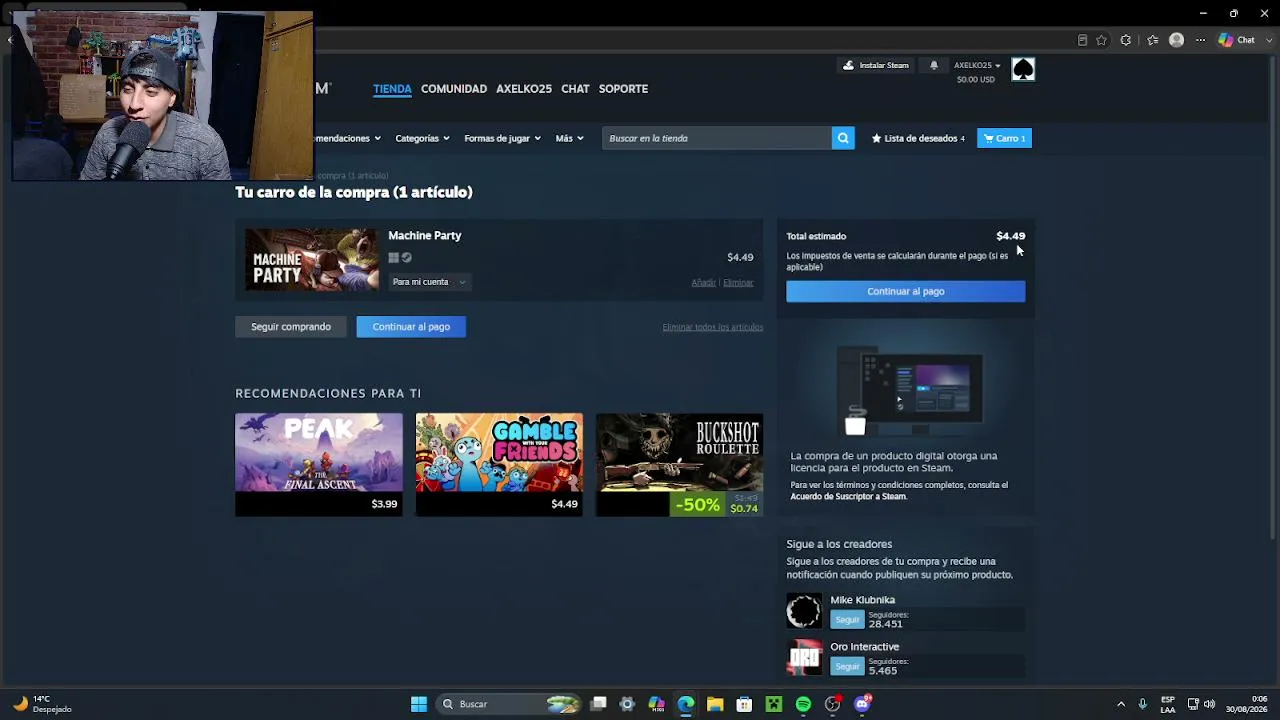Open the COMUNIDAD tab
The height and width of the screenshot is (720, 1280).
click(454, 89)
